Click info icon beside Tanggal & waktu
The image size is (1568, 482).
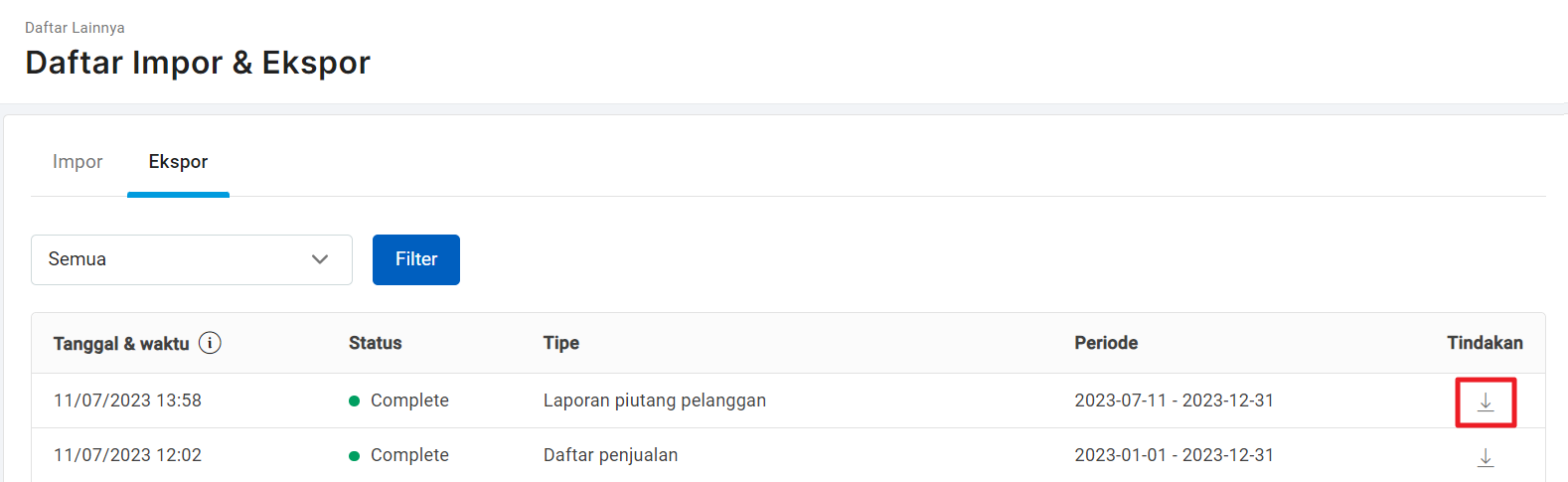click(210, 343)
